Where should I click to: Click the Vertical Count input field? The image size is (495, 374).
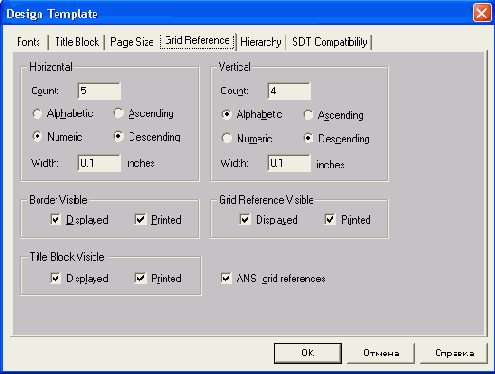(x=289, y=91)
